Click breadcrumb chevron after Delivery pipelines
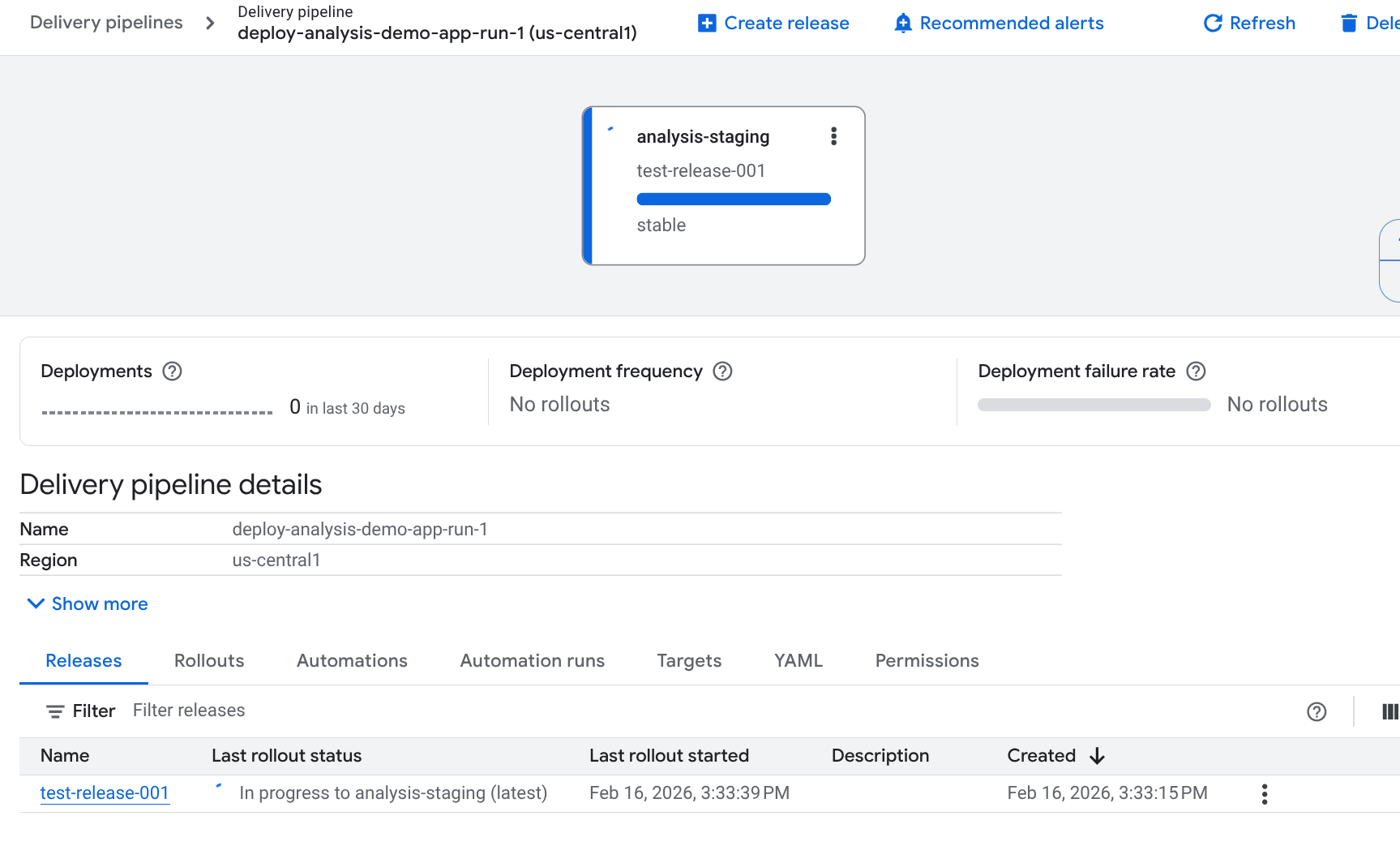Viewport: 1400px width, 846px height. pos(210,23)
